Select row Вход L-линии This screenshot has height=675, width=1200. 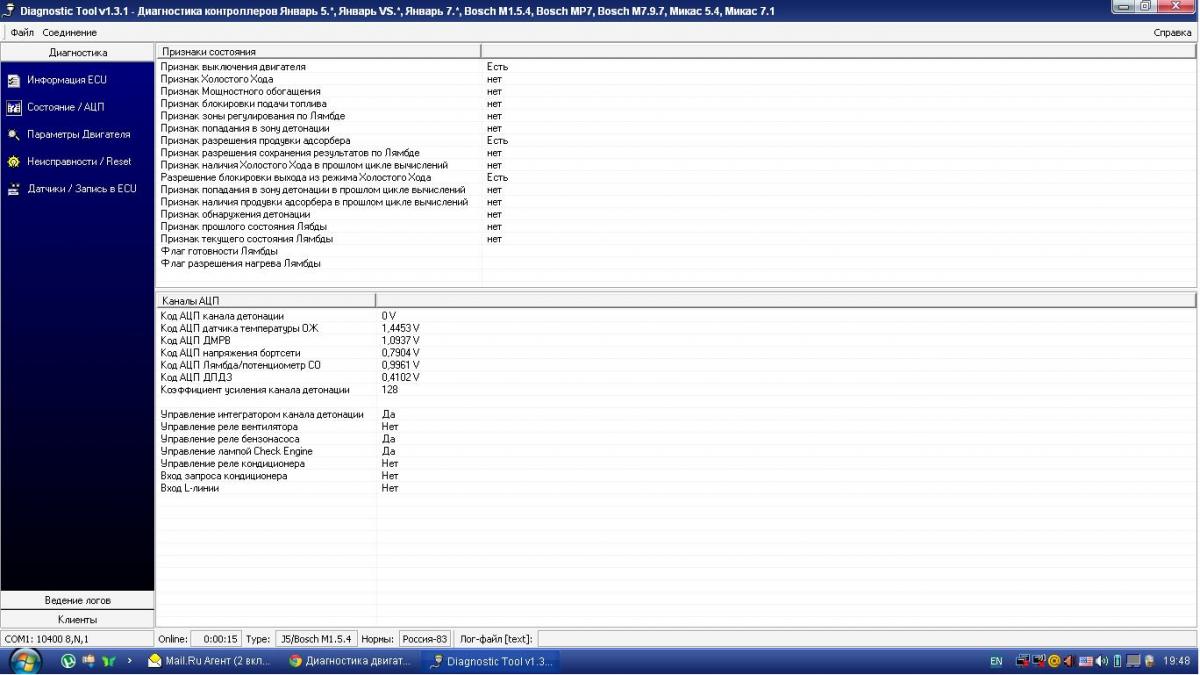pyautogui.click(x=676, y=488)
